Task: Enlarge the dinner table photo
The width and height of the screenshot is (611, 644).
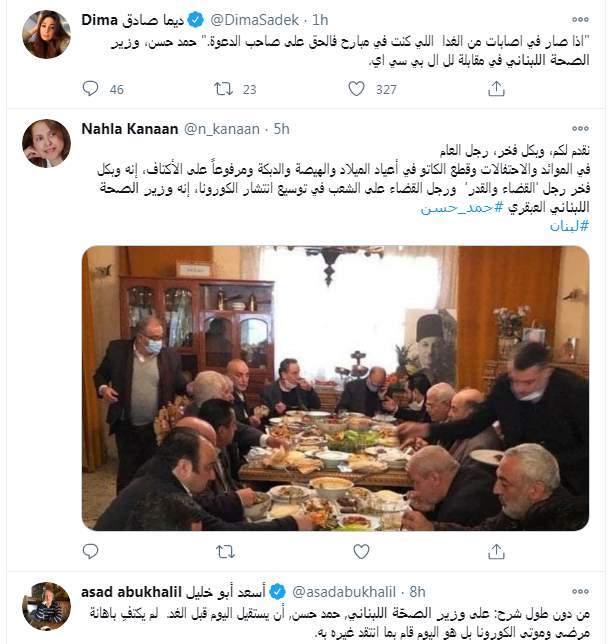Action: pos(335,388)
